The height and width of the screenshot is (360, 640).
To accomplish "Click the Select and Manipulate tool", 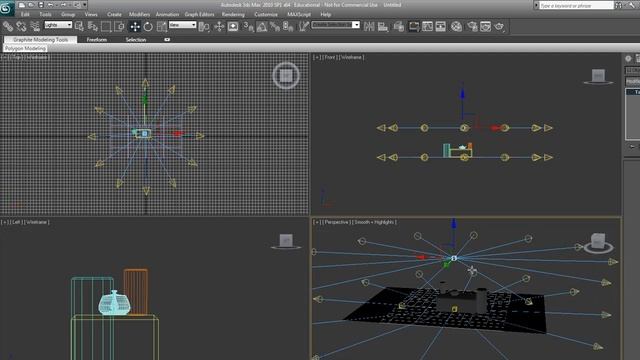I will click(219, 27).
